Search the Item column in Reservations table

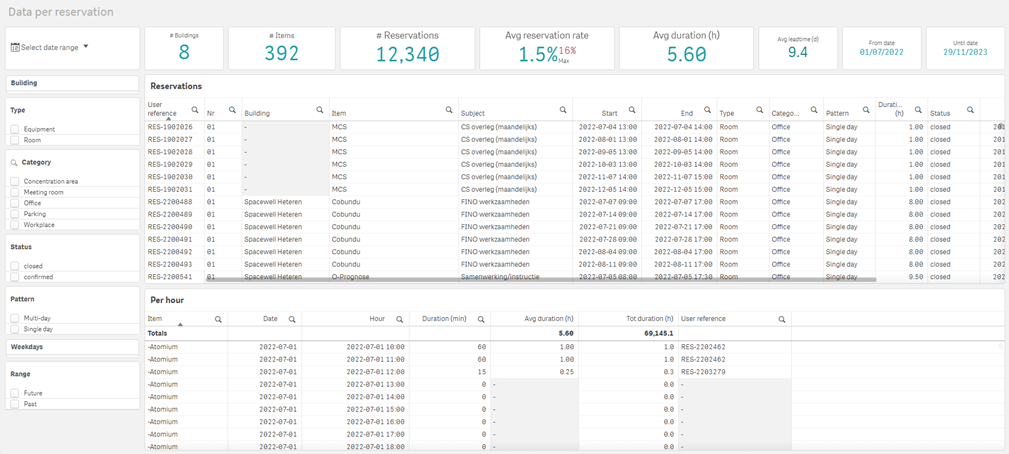[449, 109]
